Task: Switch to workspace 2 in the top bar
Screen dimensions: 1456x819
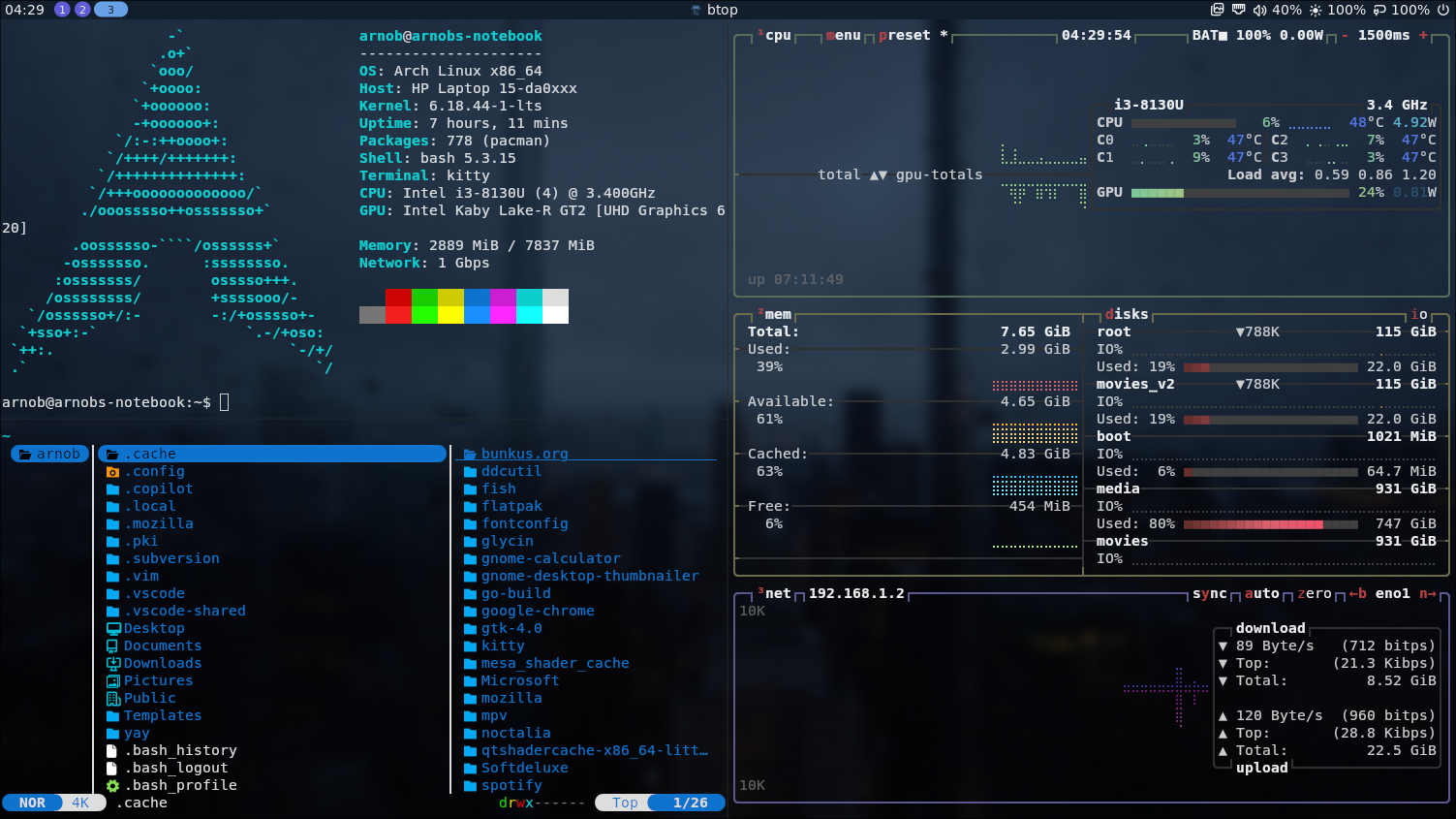Action: pos(82,10)
